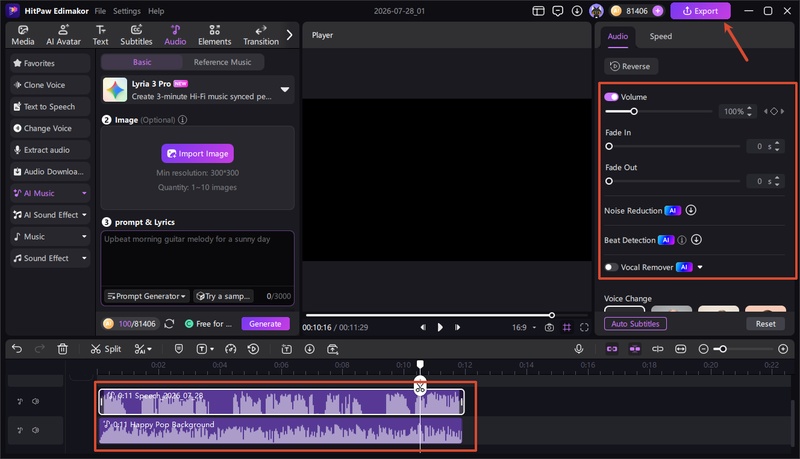This screenshot has width=800, height=459.
Task: Select the Speech_2026_07_28 audio clip
Action: tap(281, 402)
